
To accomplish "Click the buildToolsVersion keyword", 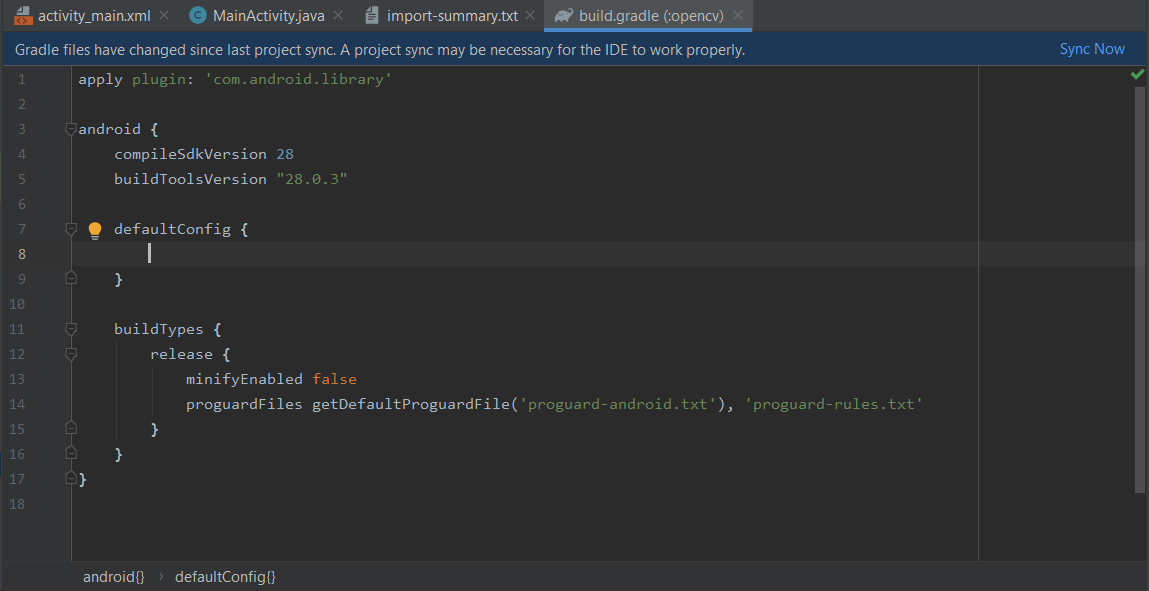I will (191, 179).
